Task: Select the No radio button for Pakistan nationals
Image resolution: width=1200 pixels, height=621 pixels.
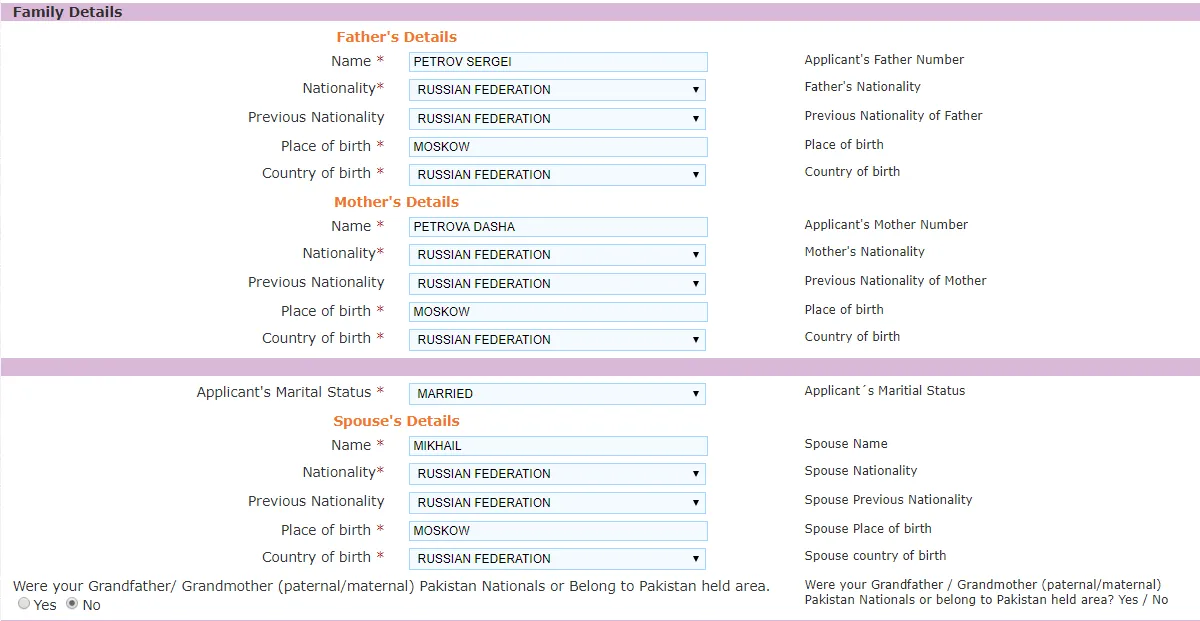Action: tap(72, 604)
